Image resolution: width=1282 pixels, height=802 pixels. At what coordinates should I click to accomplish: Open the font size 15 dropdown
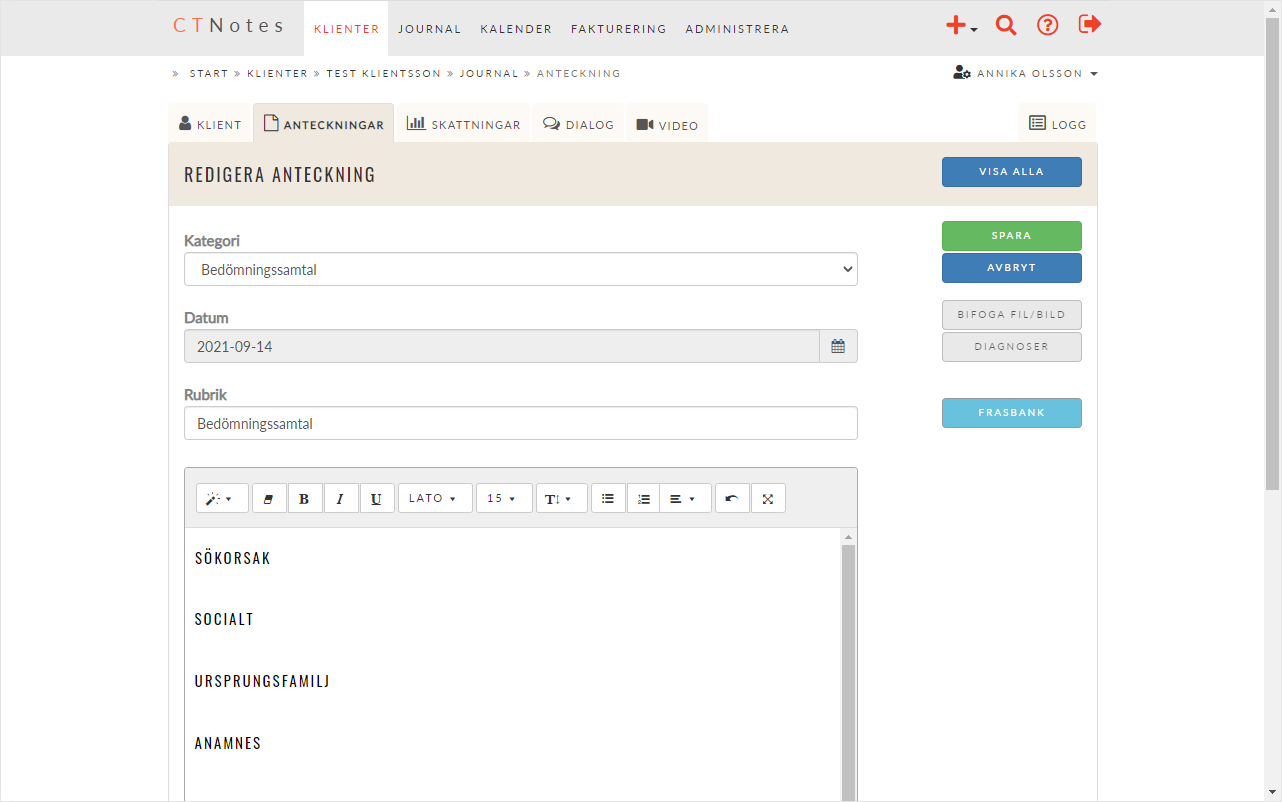click(503, 498)
